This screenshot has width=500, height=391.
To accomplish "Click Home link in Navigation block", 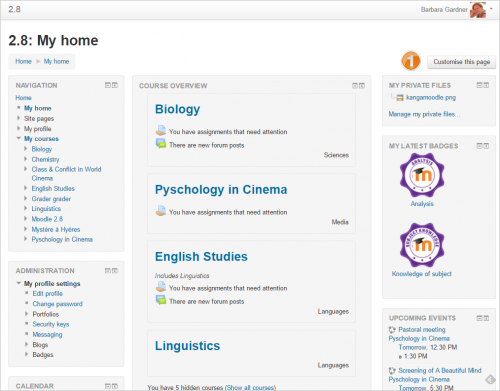I will click(x=23, y=98).
